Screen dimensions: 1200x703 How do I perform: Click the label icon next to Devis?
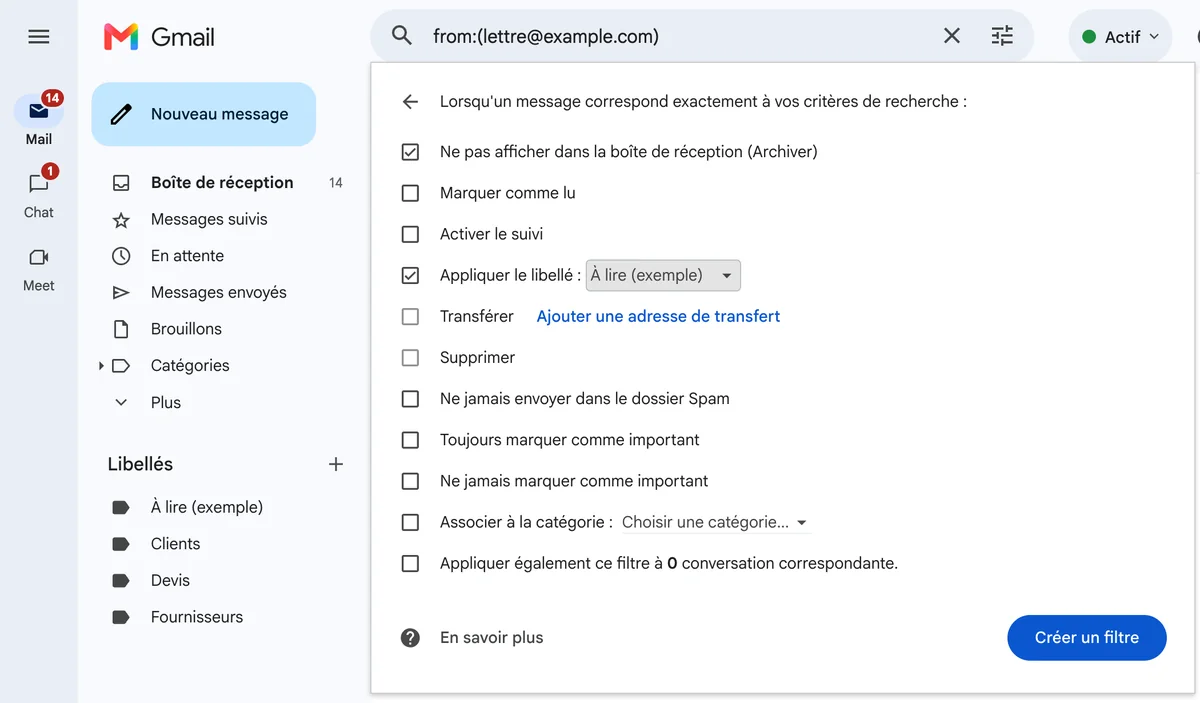(121, 581)
